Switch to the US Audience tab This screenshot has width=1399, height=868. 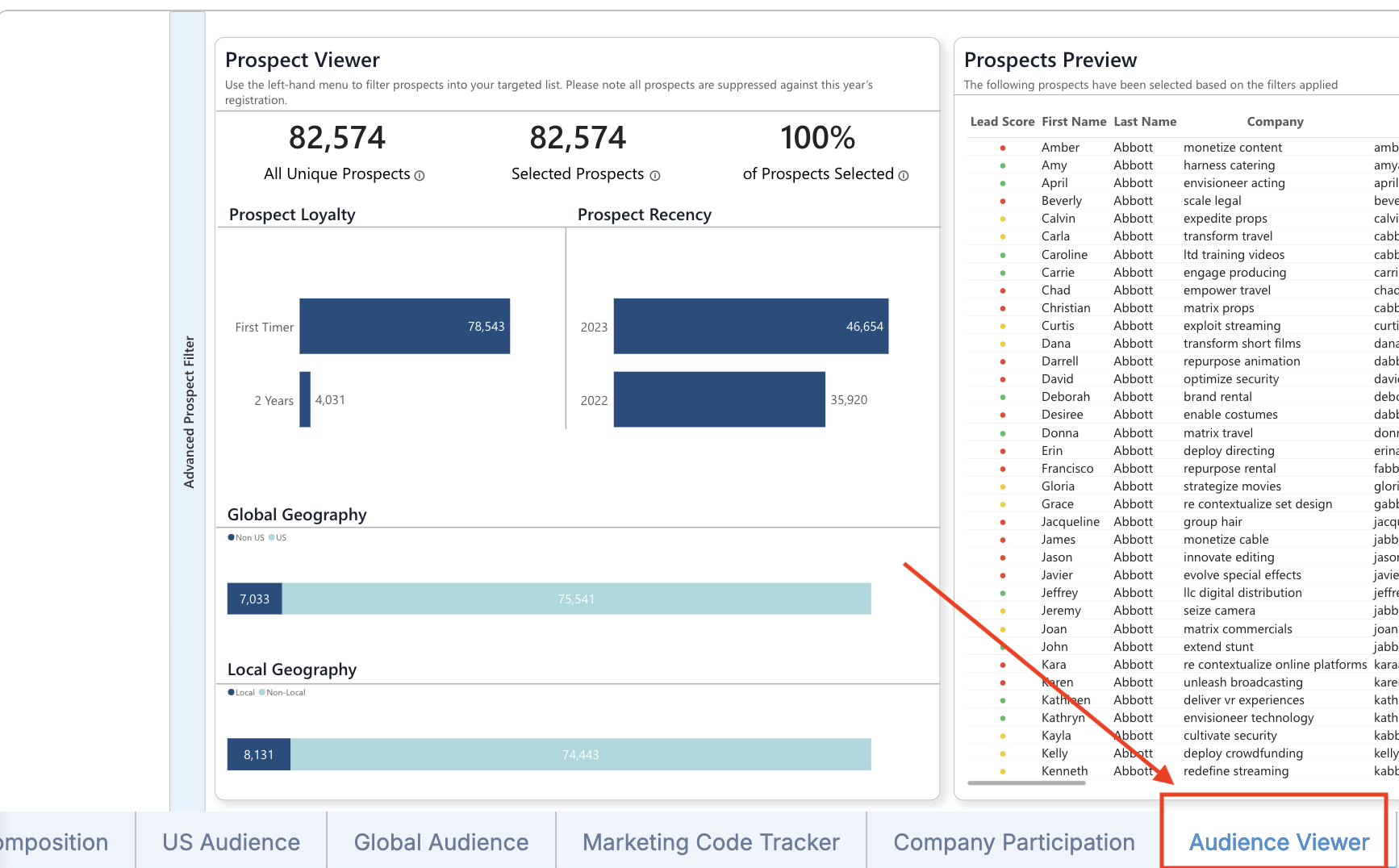tap(231, 842)
